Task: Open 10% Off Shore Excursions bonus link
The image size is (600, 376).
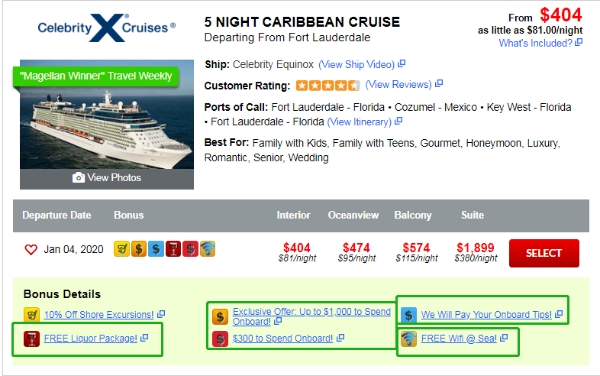Action: [x=99, y=315]
